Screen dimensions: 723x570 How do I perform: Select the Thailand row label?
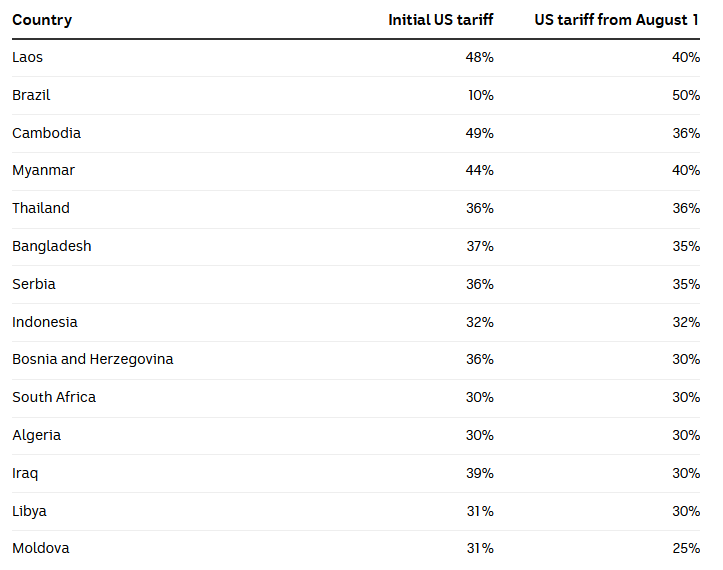41,208
